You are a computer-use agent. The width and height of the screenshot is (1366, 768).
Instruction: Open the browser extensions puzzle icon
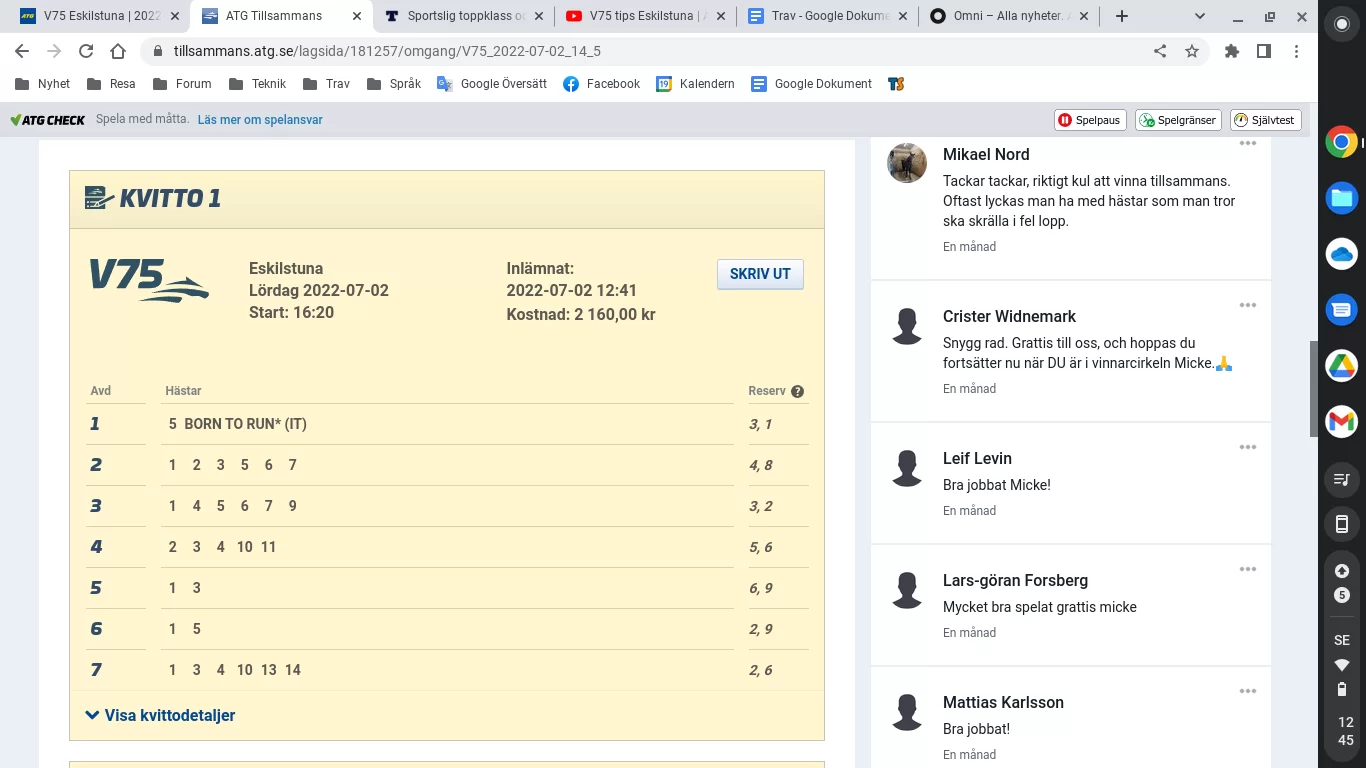pyautogui.click(x=1232, y=52)
